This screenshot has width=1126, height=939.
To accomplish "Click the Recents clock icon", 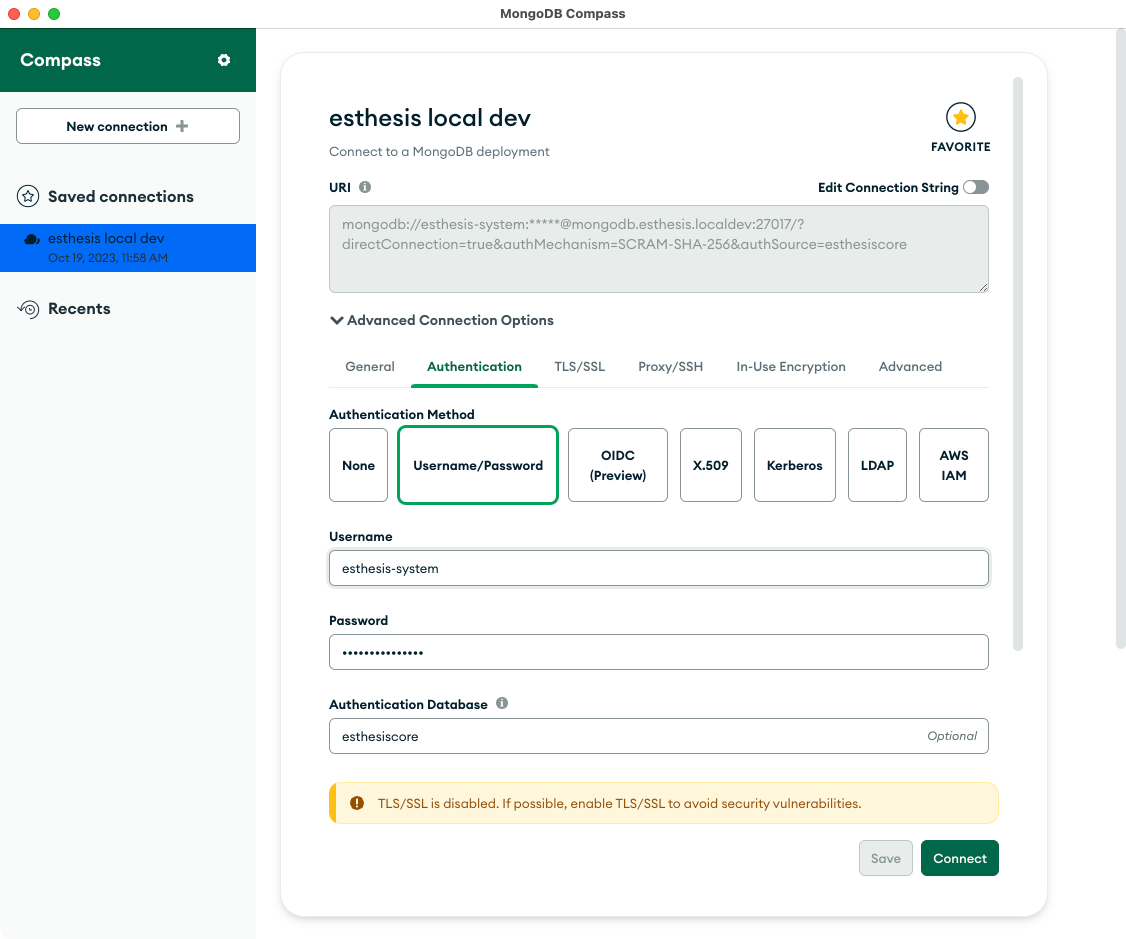I will [x=27, y=308].
